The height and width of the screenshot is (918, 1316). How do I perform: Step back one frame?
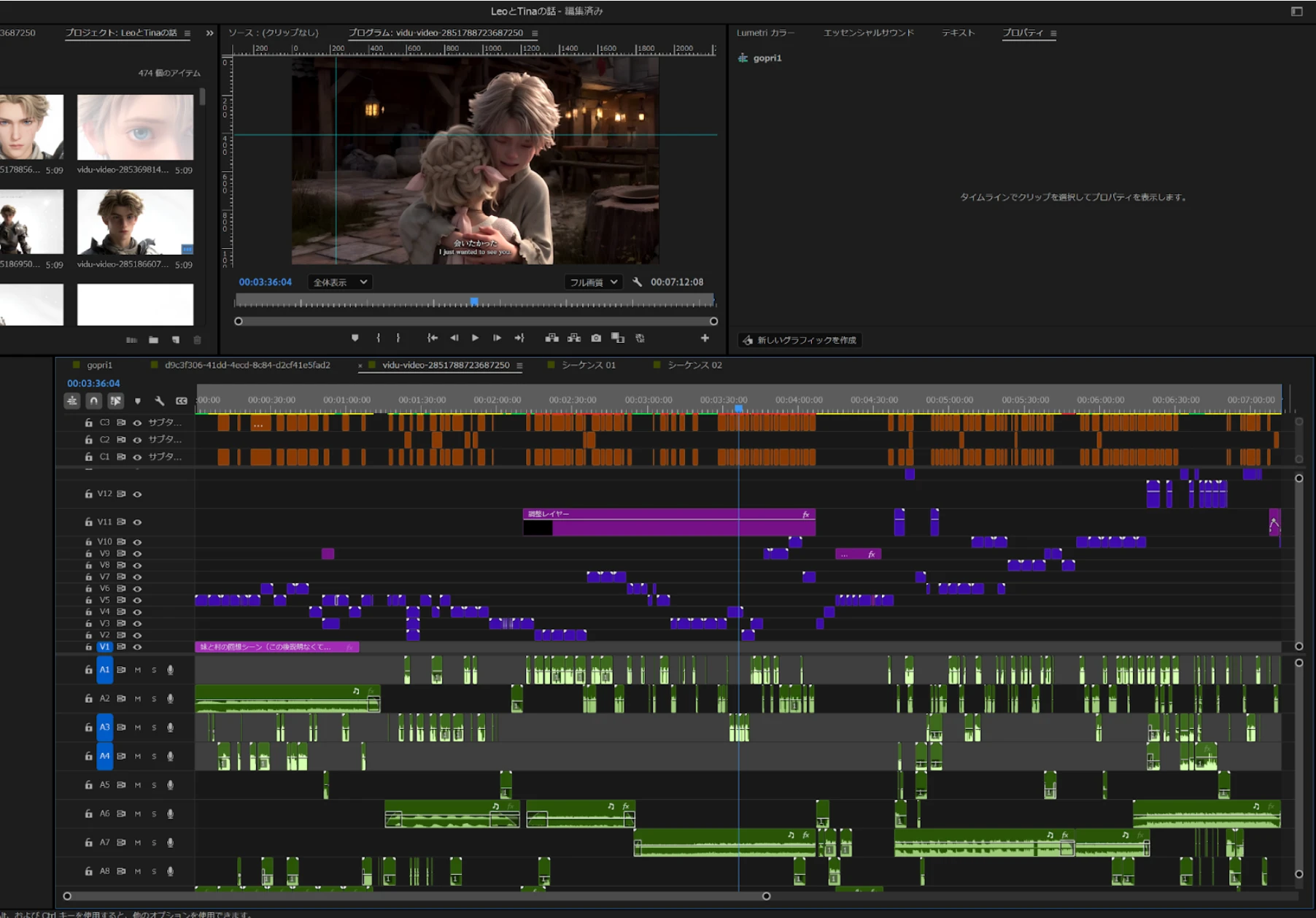454,338
